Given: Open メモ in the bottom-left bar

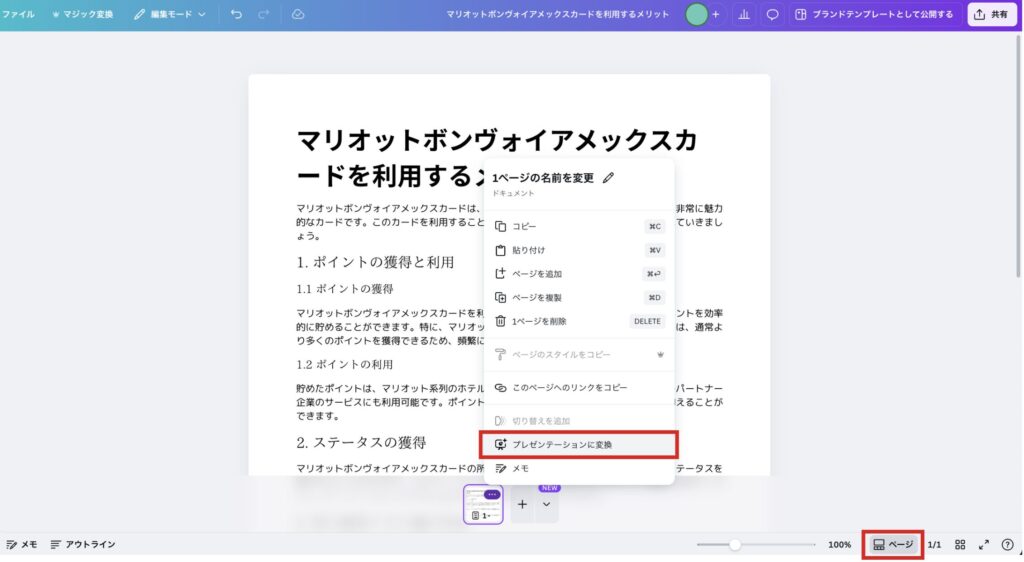Looking at the screenshot, I should click(21, 544).
